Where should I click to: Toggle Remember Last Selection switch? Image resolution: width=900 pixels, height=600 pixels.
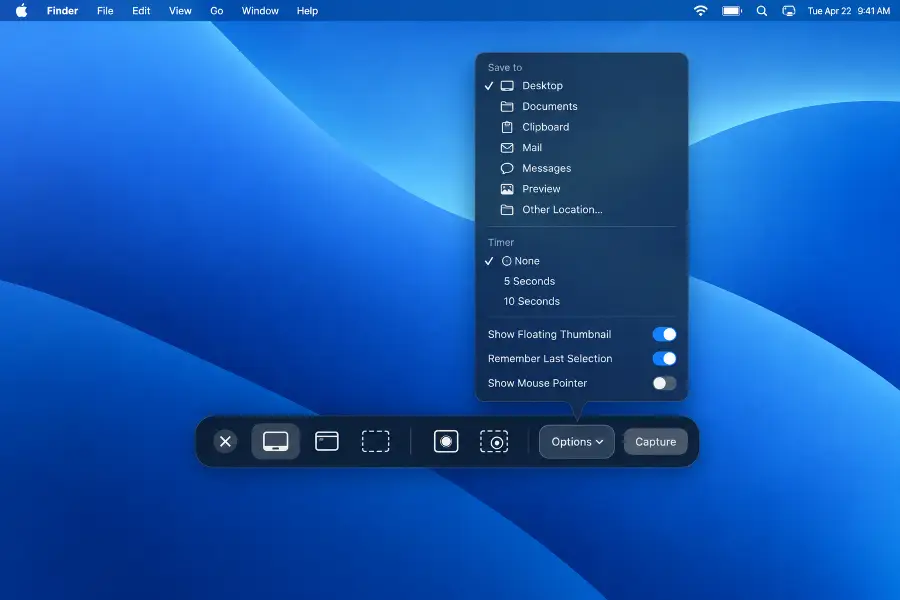664,358
